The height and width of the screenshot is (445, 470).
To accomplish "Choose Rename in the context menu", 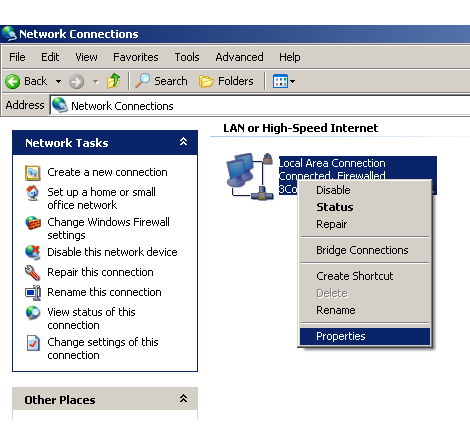I will (x=365, y=310).
